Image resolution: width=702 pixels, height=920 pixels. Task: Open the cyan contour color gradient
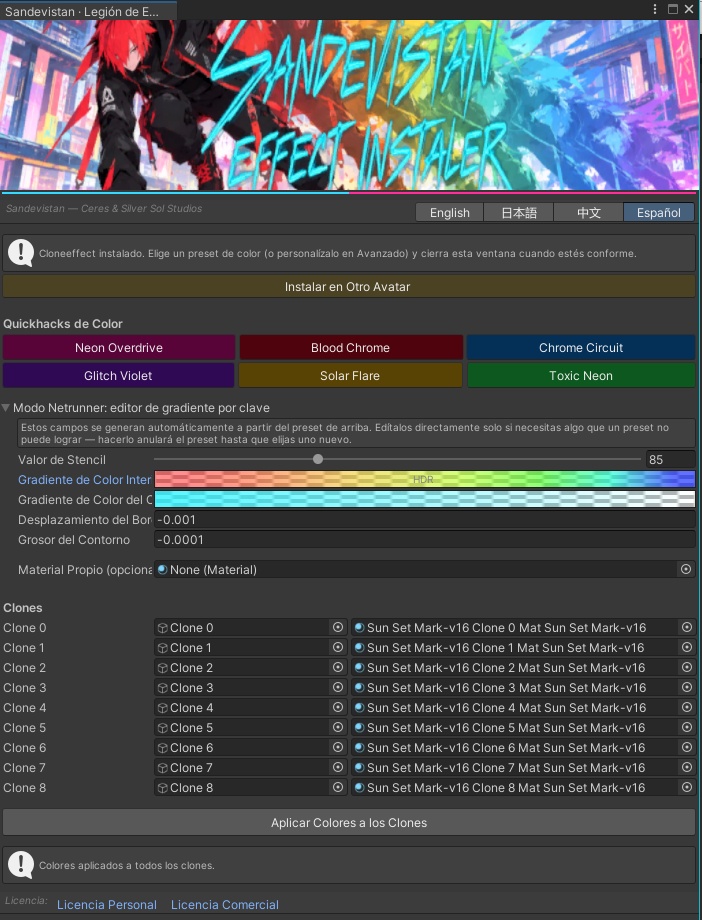[x=424, y=499]
